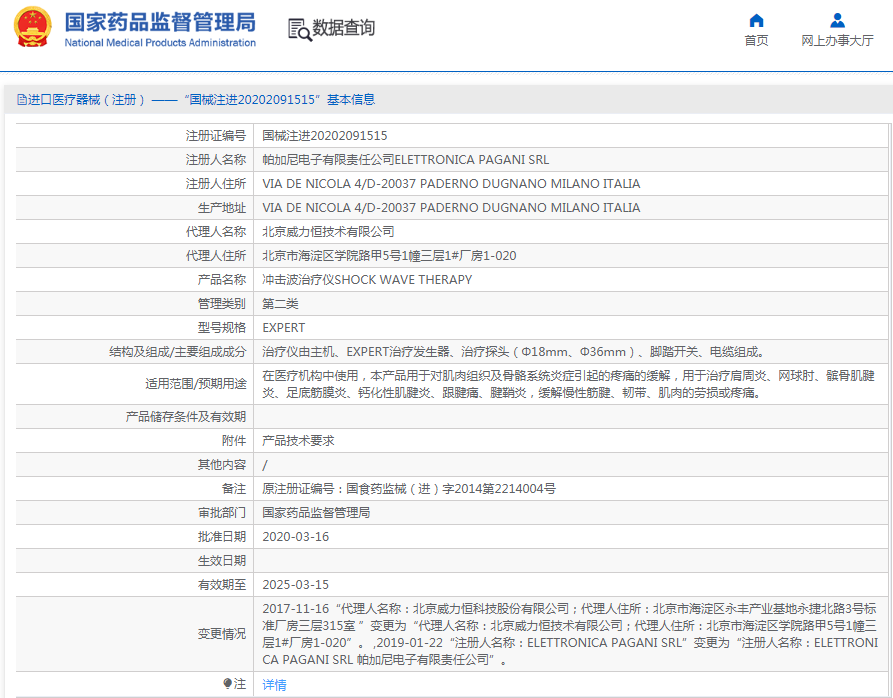Screen dimensions: 893x698
Task: Click registration number value 国械注进20202091515 in table
Action: point(324,136)
